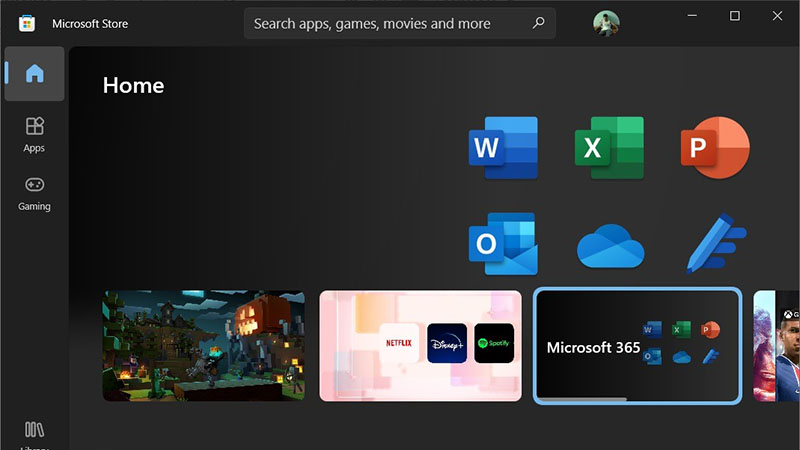Image resolution: width=800 pixels, height=450 pixels.
Task: Click the small Word icon in Microsoft 365 card
Action: pyautogui.click(x=653, y=330)
